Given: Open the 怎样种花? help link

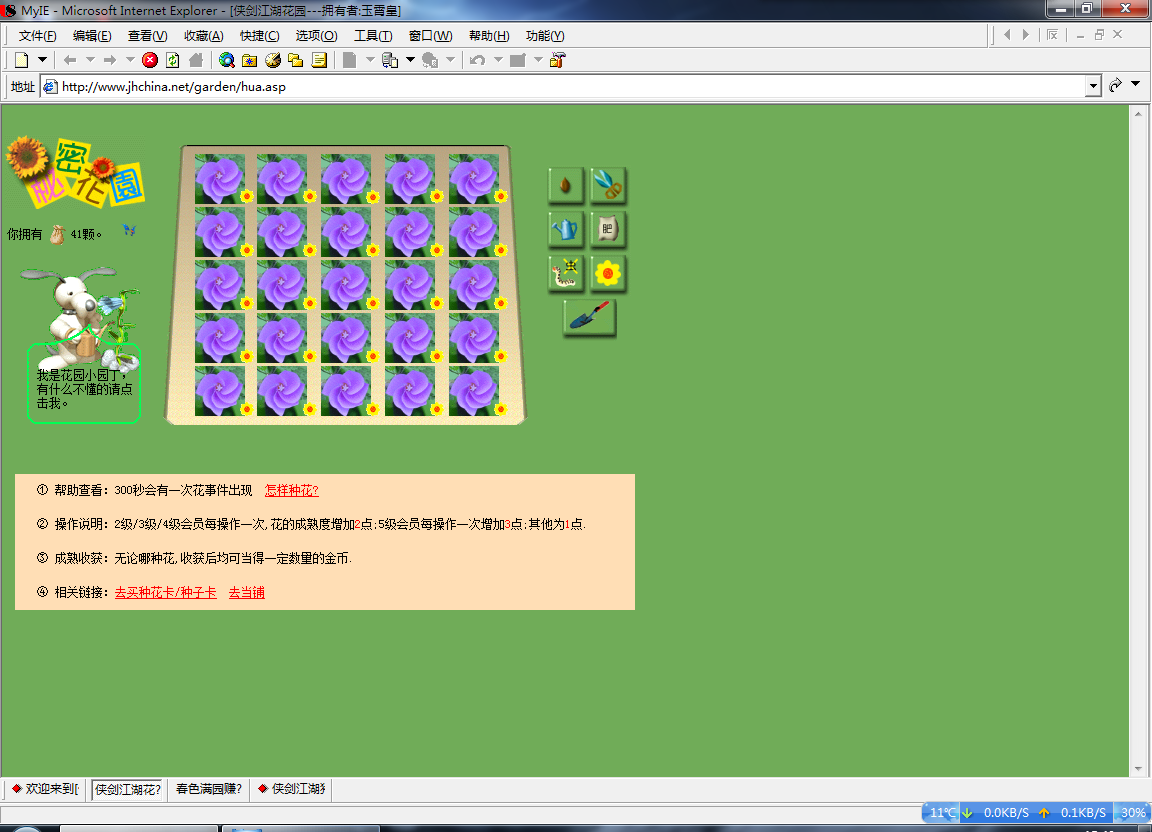Looking at the screenshot, I should [292, 490].
